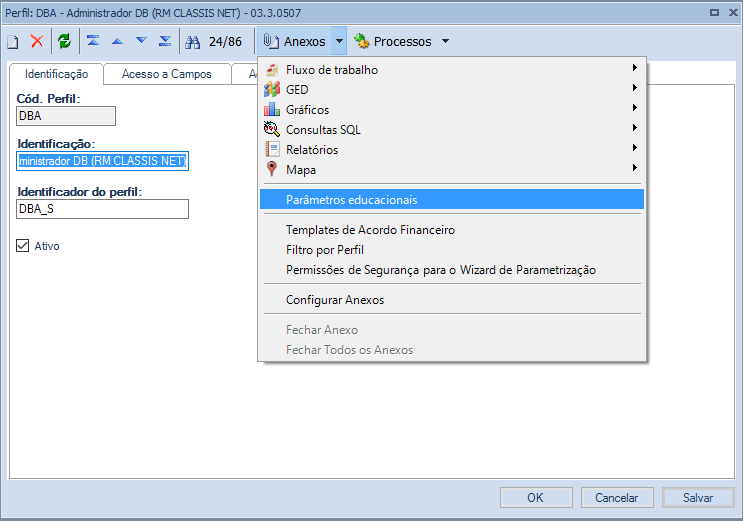Click the Gráficos bar chart icon

[x=272, y=109]
